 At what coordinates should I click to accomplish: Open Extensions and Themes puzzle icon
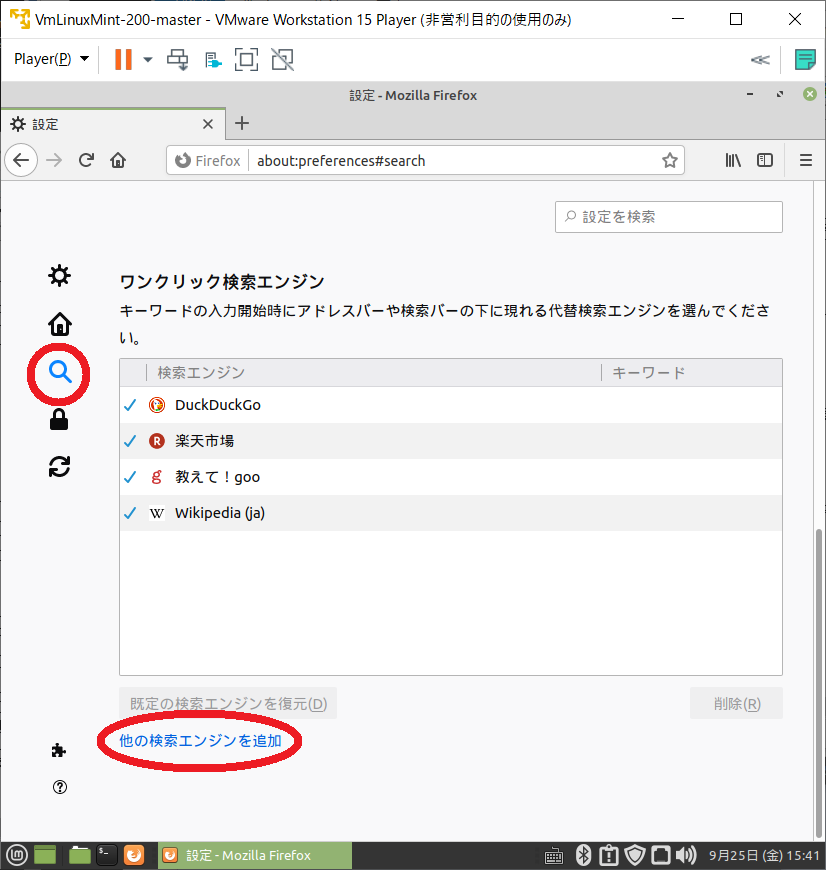coord(59,751)
